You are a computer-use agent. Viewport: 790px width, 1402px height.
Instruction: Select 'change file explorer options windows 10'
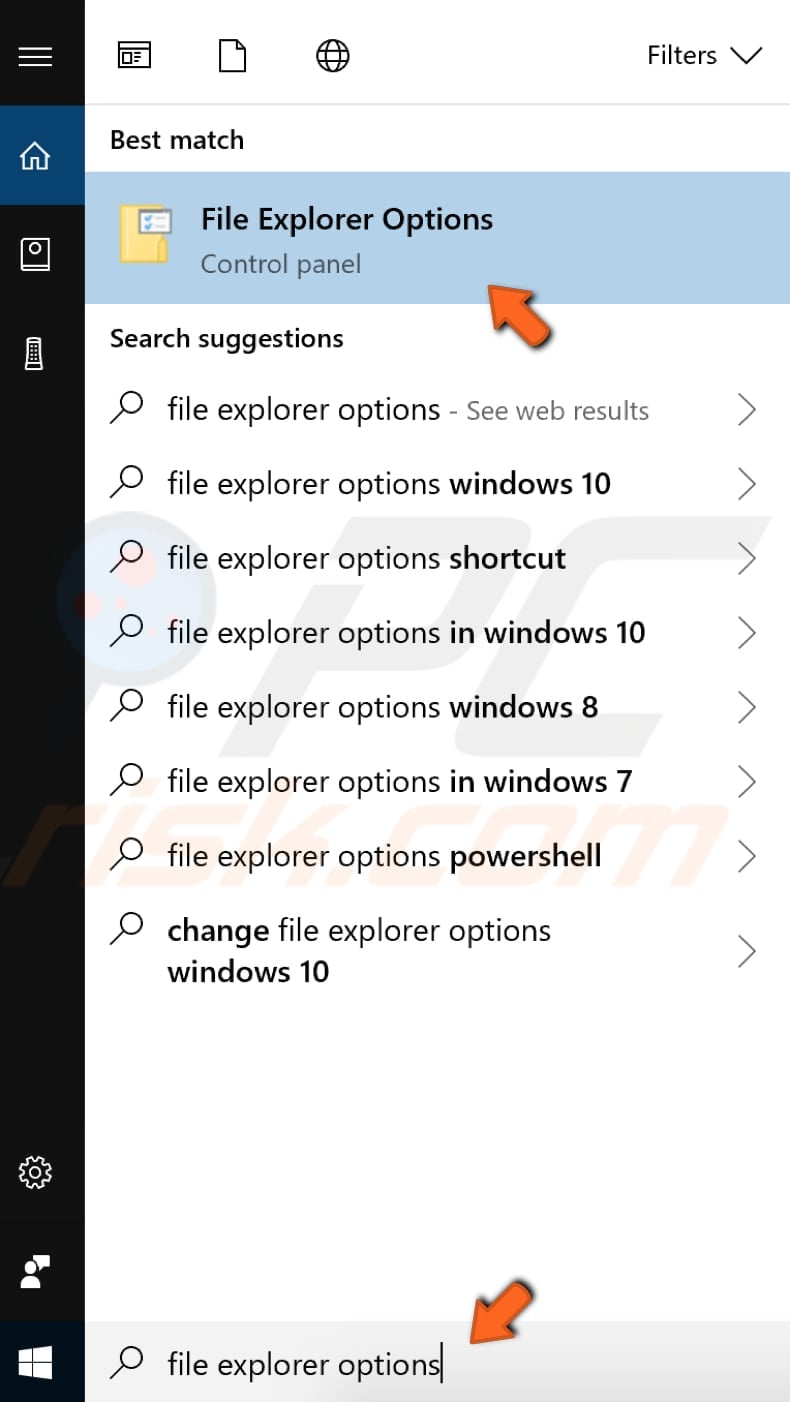coord(357,950)
